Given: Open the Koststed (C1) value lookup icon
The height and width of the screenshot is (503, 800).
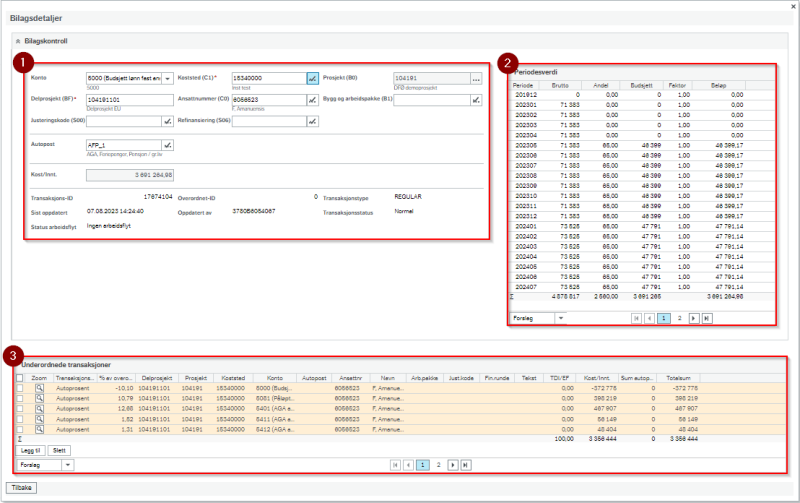Looking at the screenshot, I should pos(312,79).
